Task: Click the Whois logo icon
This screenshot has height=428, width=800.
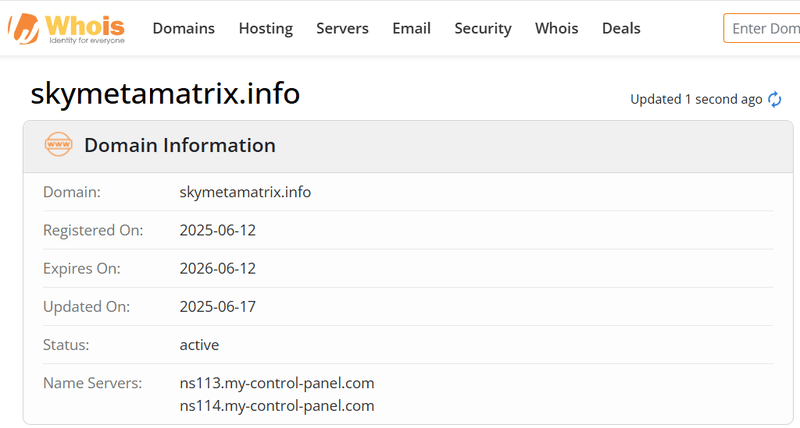Action: pos(66,29)
